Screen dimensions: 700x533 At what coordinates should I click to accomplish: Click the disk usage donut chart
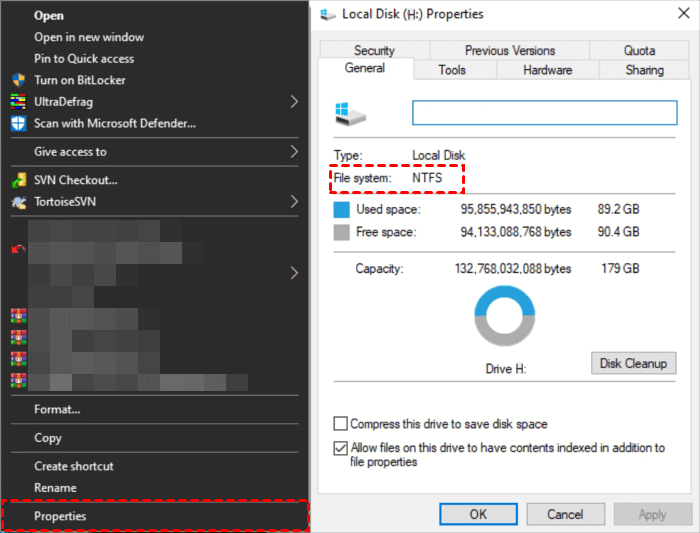(x=504, y=316)
